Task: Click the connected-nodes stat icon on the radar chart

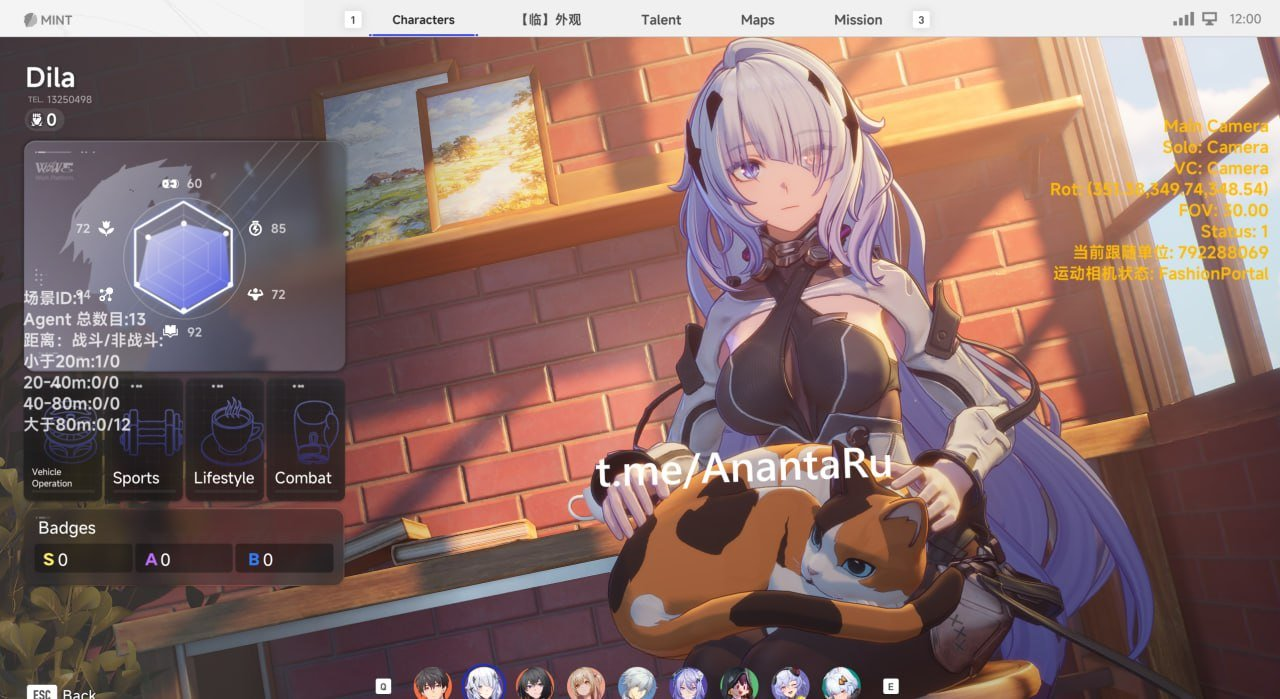Action: (x=106, y=294)
